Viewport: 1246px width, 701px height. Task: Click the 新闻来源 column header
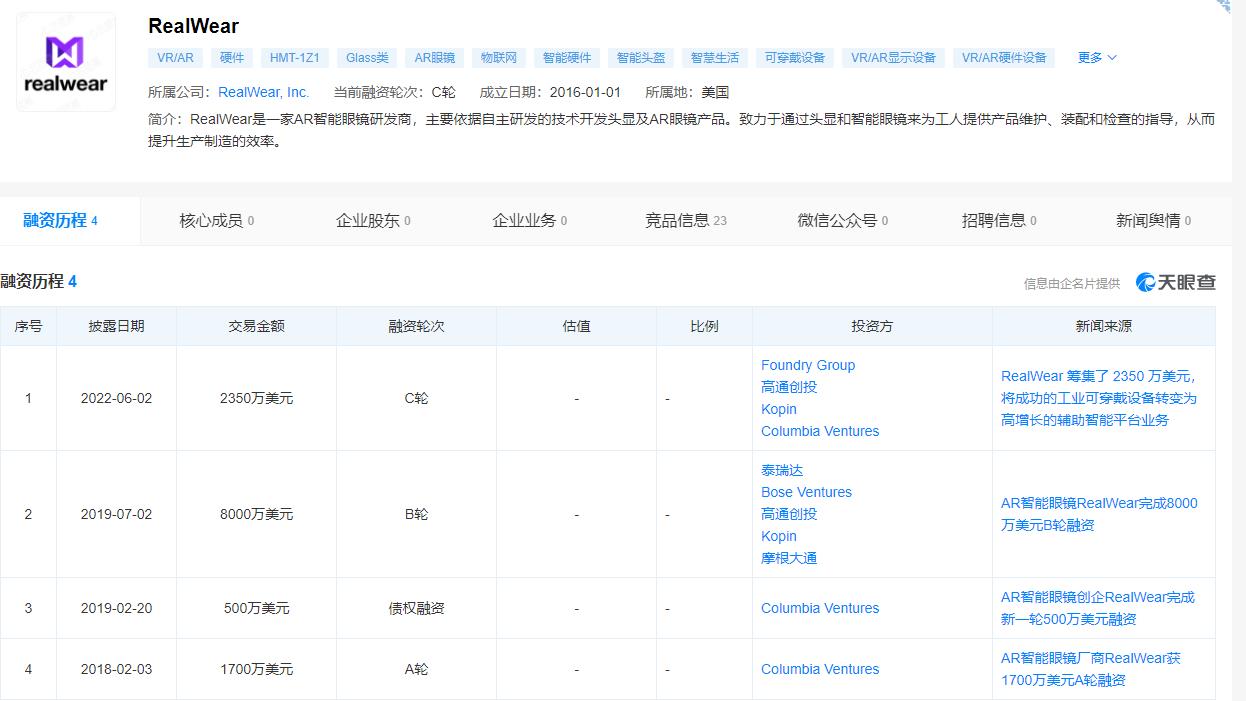(x=1104, y=326)
